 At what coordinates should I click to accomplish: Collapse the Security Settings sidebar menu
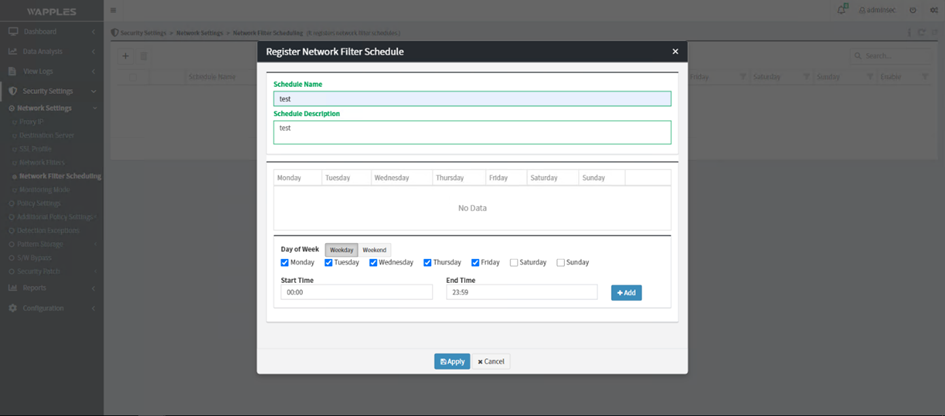(50, 91)
